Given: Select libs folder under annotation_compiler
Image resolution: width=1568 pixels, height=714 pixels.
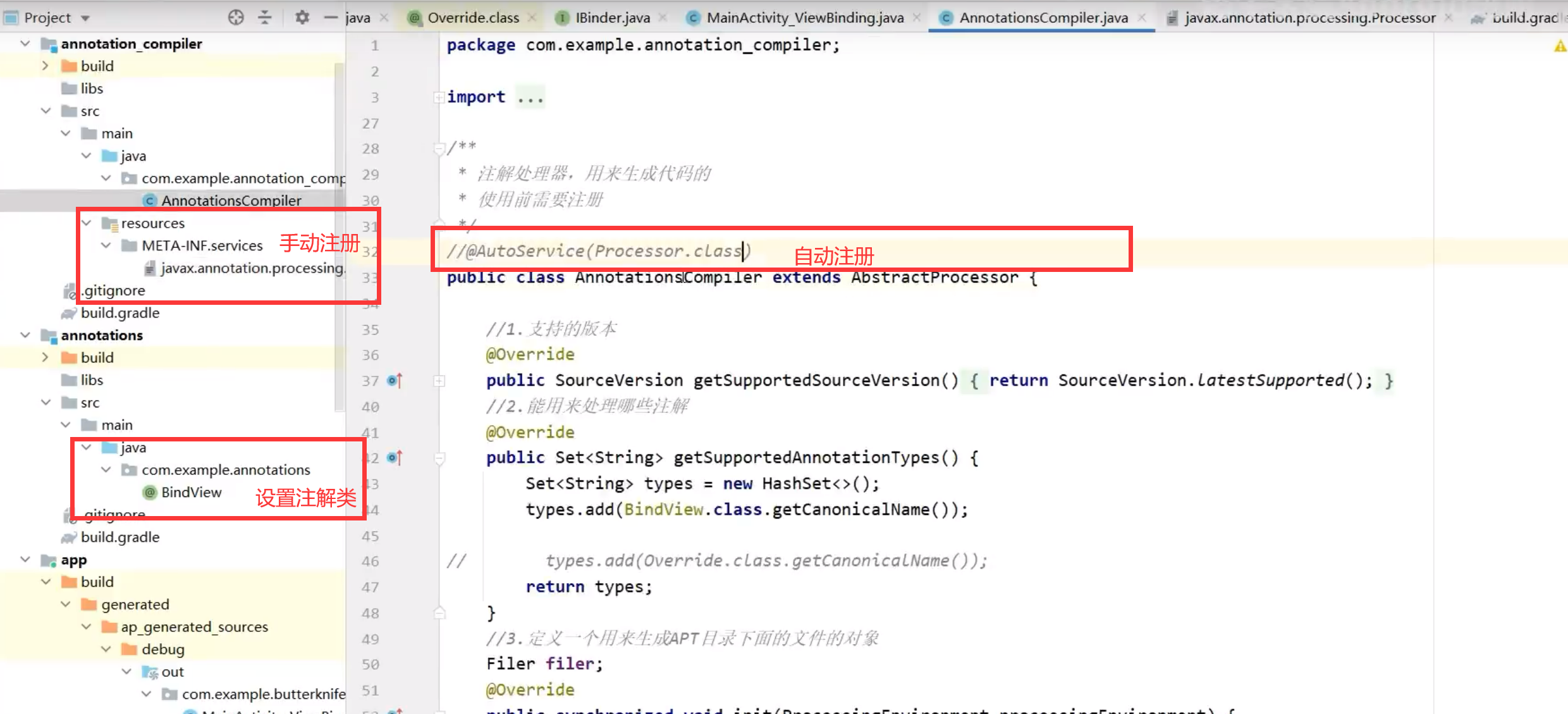Looking at the screenshot, I should click(x=92, y=89).
